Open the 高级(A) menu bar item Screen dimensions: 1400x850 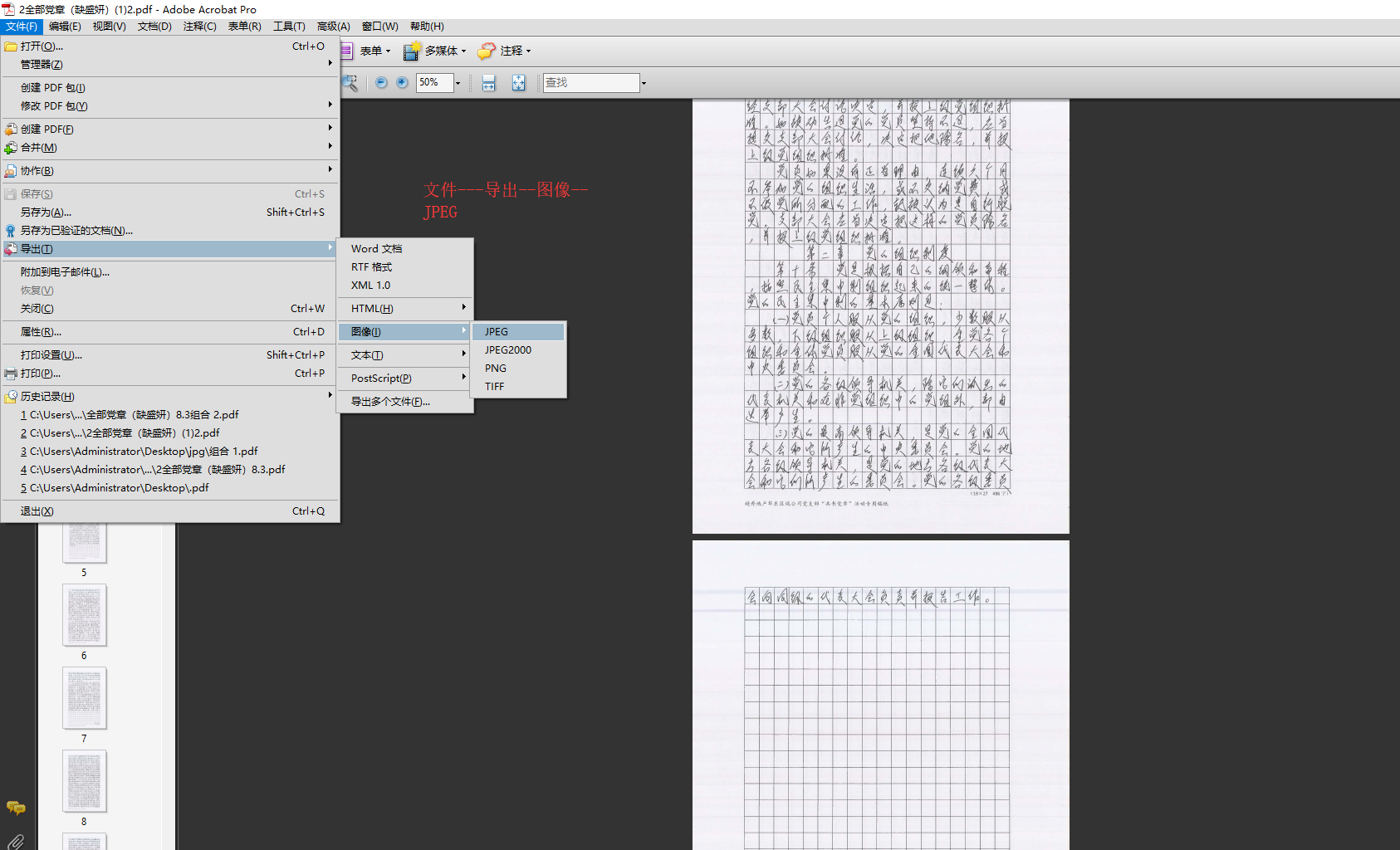[333, 27]
